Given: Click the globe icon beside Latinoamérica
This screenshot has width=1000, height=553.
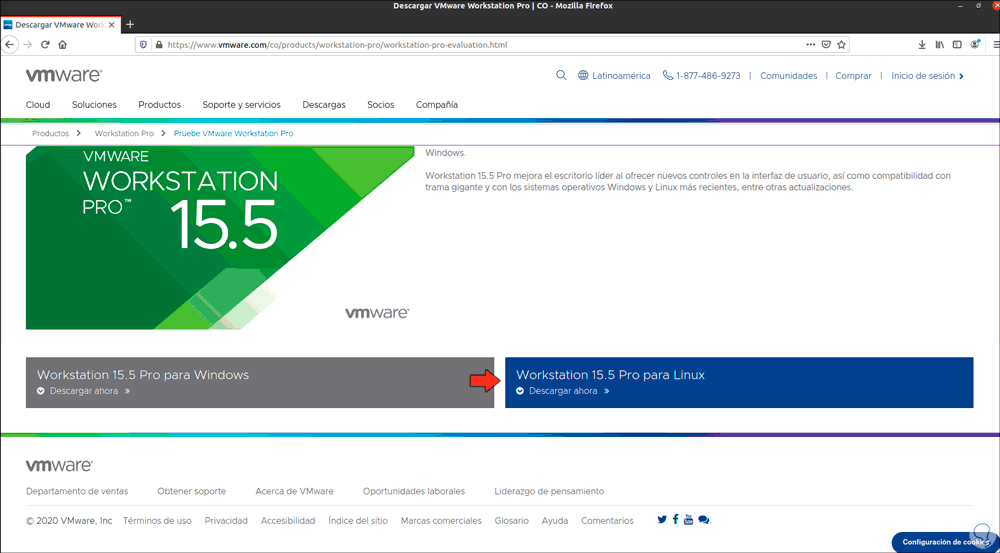Looking at the screenshot, I should (x=583, y=75).
